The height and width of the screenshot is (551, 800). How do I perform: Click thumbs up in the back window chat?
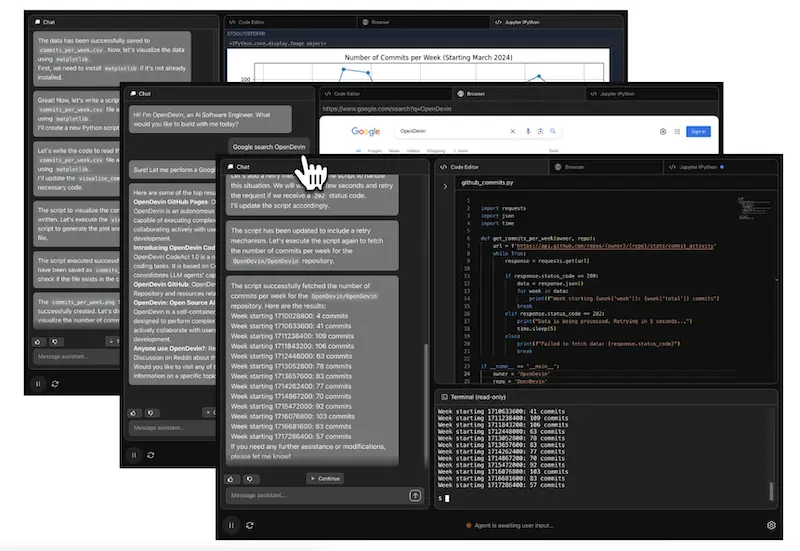coord(38,341)
